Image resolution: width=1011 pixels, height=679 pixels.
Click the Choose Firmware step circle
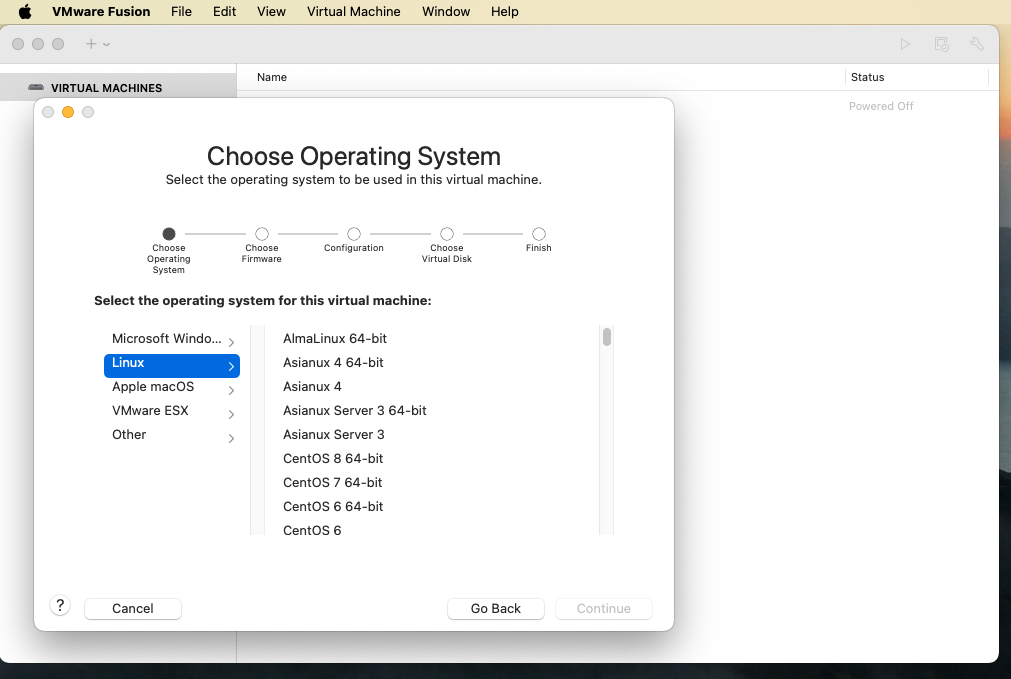coord(262,233)
